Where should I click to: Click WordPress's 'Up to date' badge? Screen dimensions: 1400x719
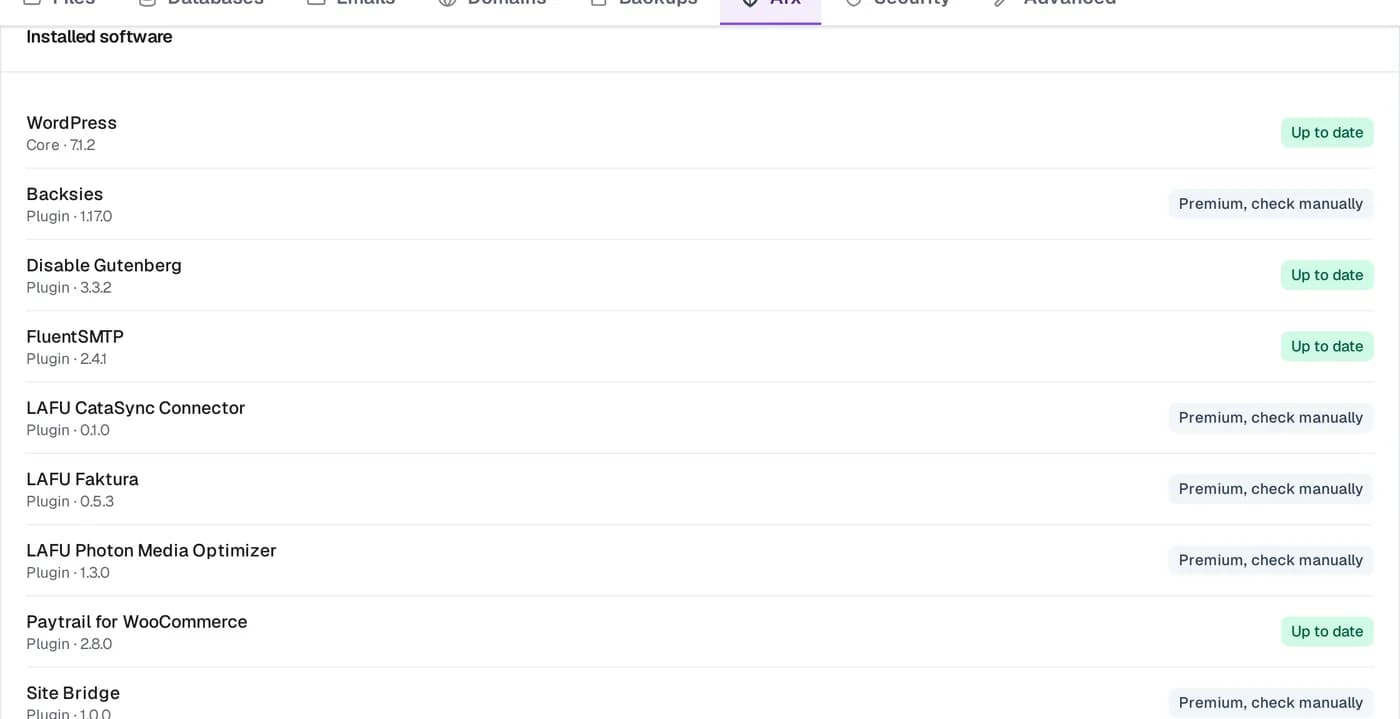click(1327, 132)
